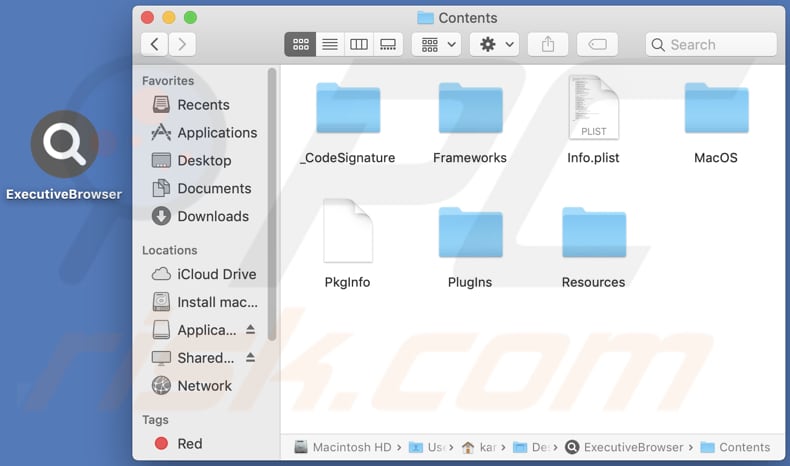The height and width of the screenshot is (466, 790).
Task: Click Contents in the path bar
Action: click(x=736, y=447)
